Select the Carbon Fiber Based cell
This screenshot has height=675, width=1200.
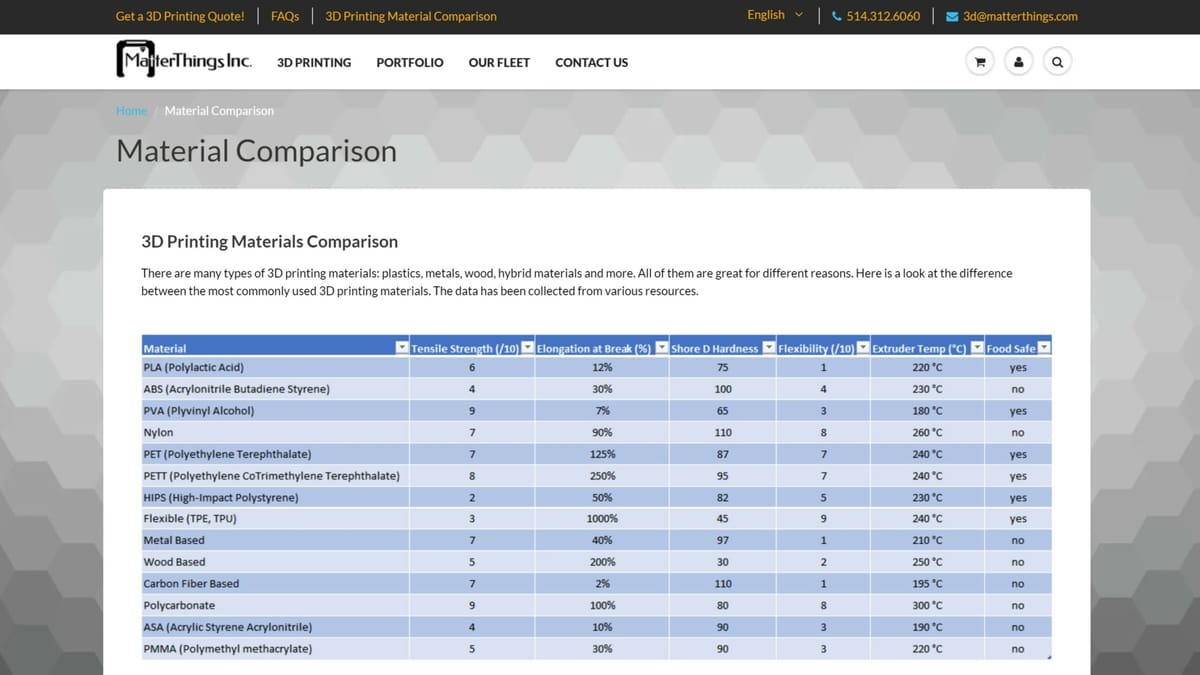tap(275, 584)
